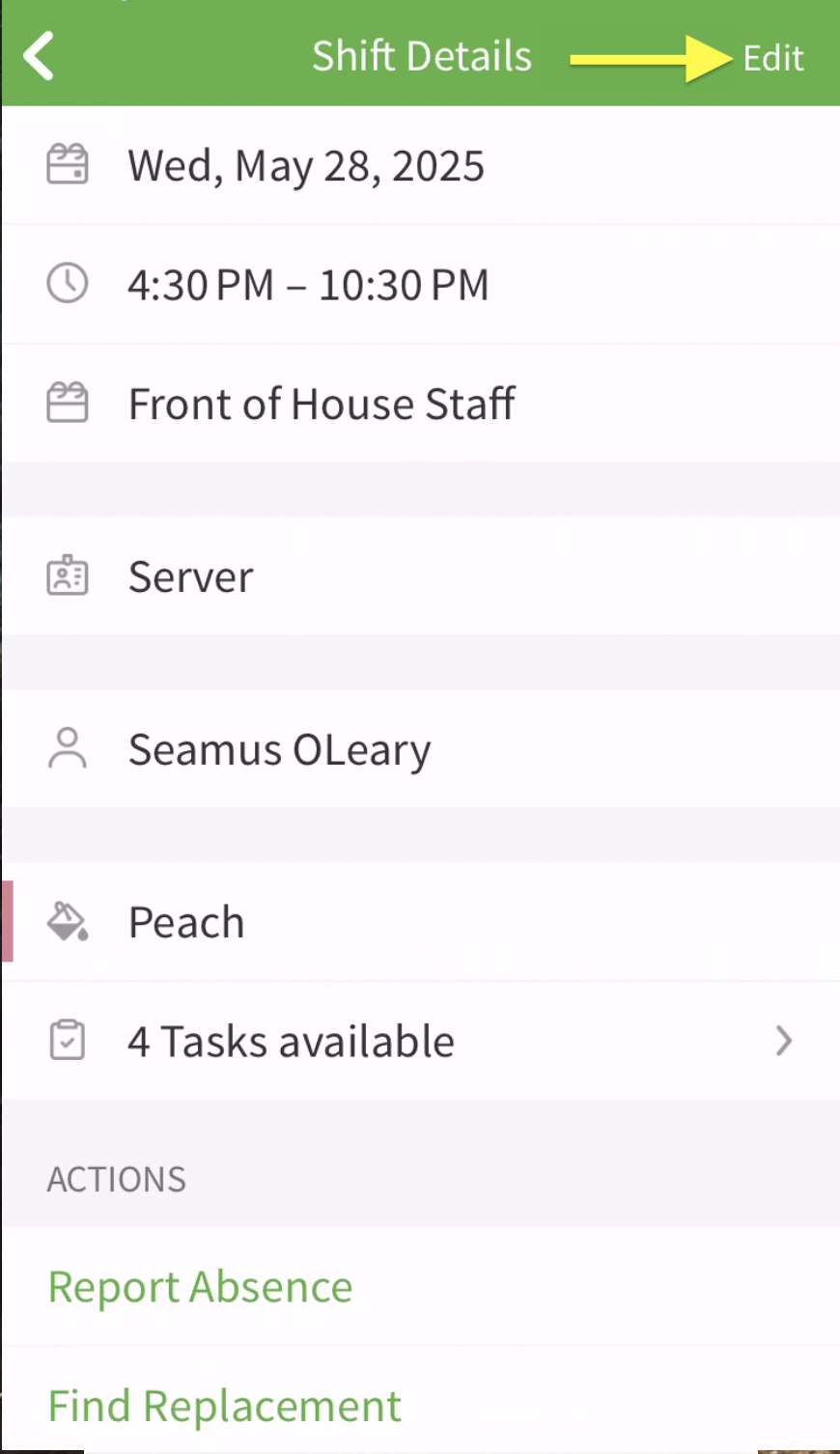Open the tasks list via the right chevron
This screenshot has height=1454, width=840.
tap(784, 1041)
